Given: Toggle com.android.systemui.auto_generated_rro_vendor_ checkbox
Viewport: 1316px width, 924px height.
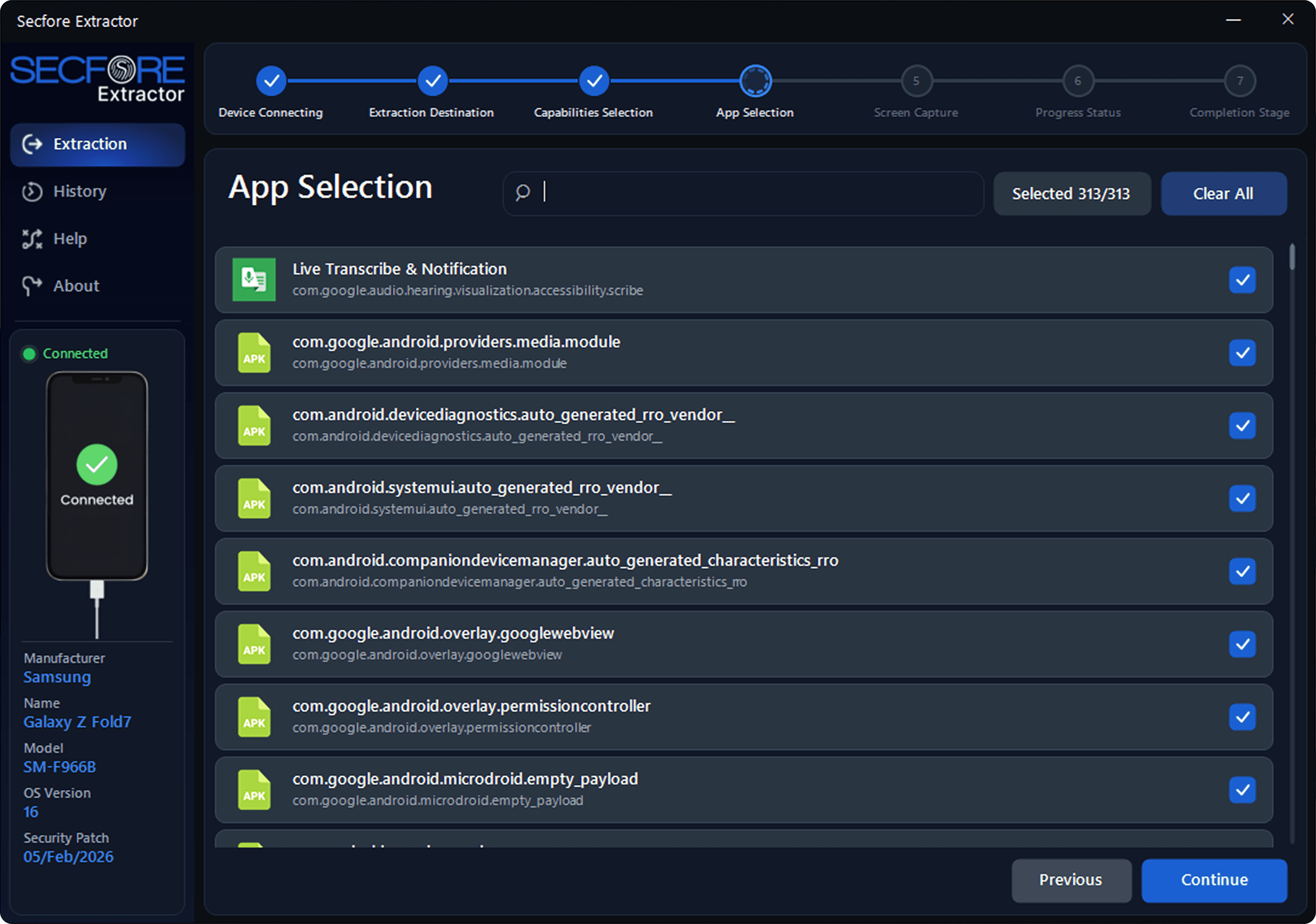Looking at the screenshot, I should [1242, 499].
